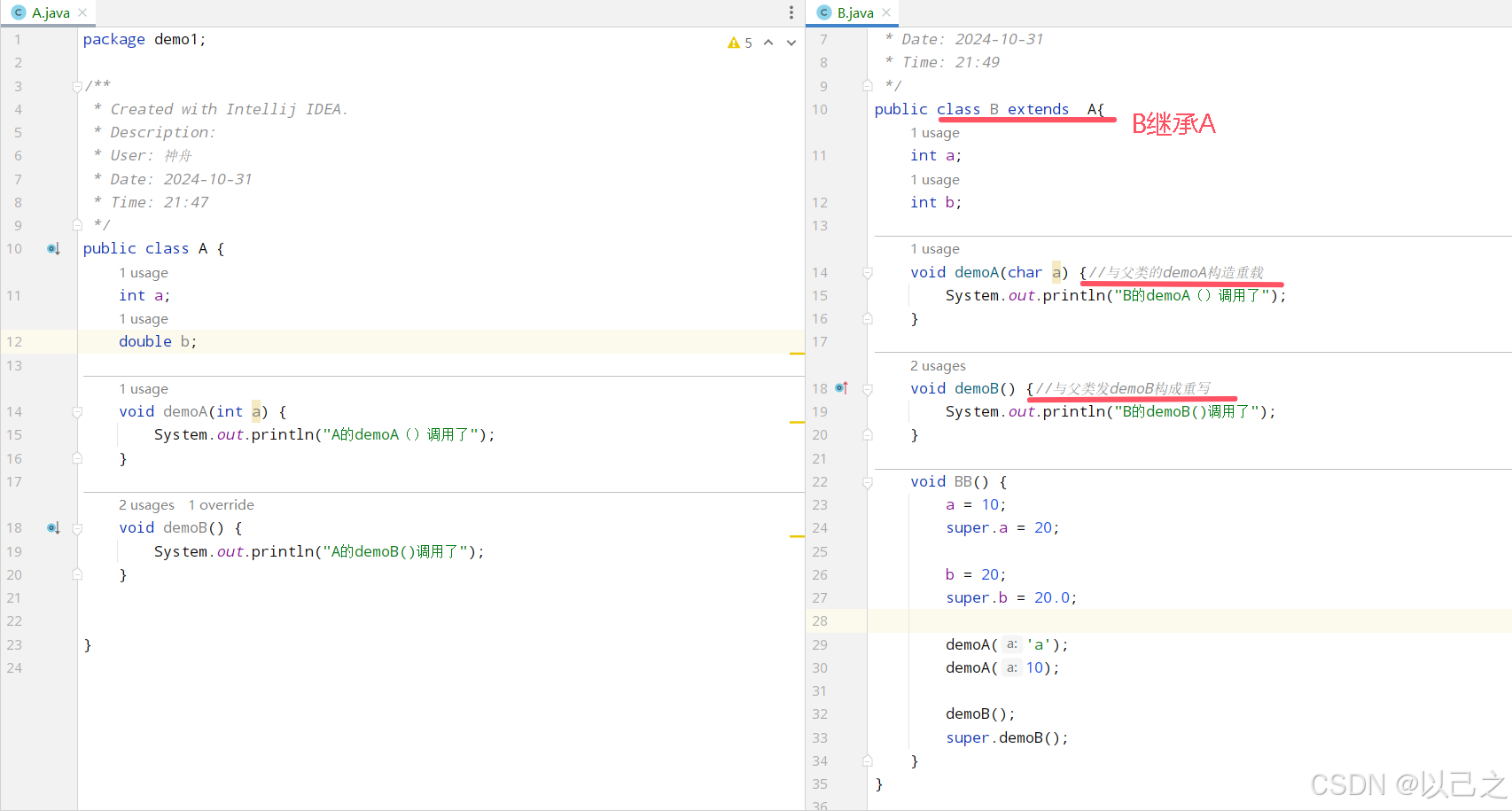Click line number 12 in A.java gutter

[x=14, y=342]
